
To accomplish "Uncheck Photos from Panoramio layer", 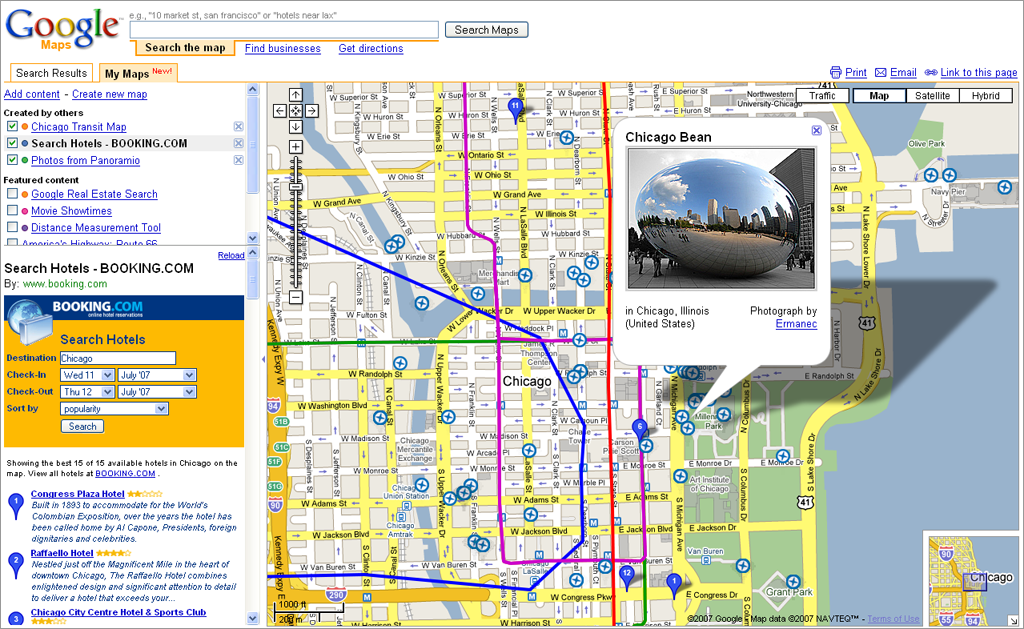I will (12, 159).
